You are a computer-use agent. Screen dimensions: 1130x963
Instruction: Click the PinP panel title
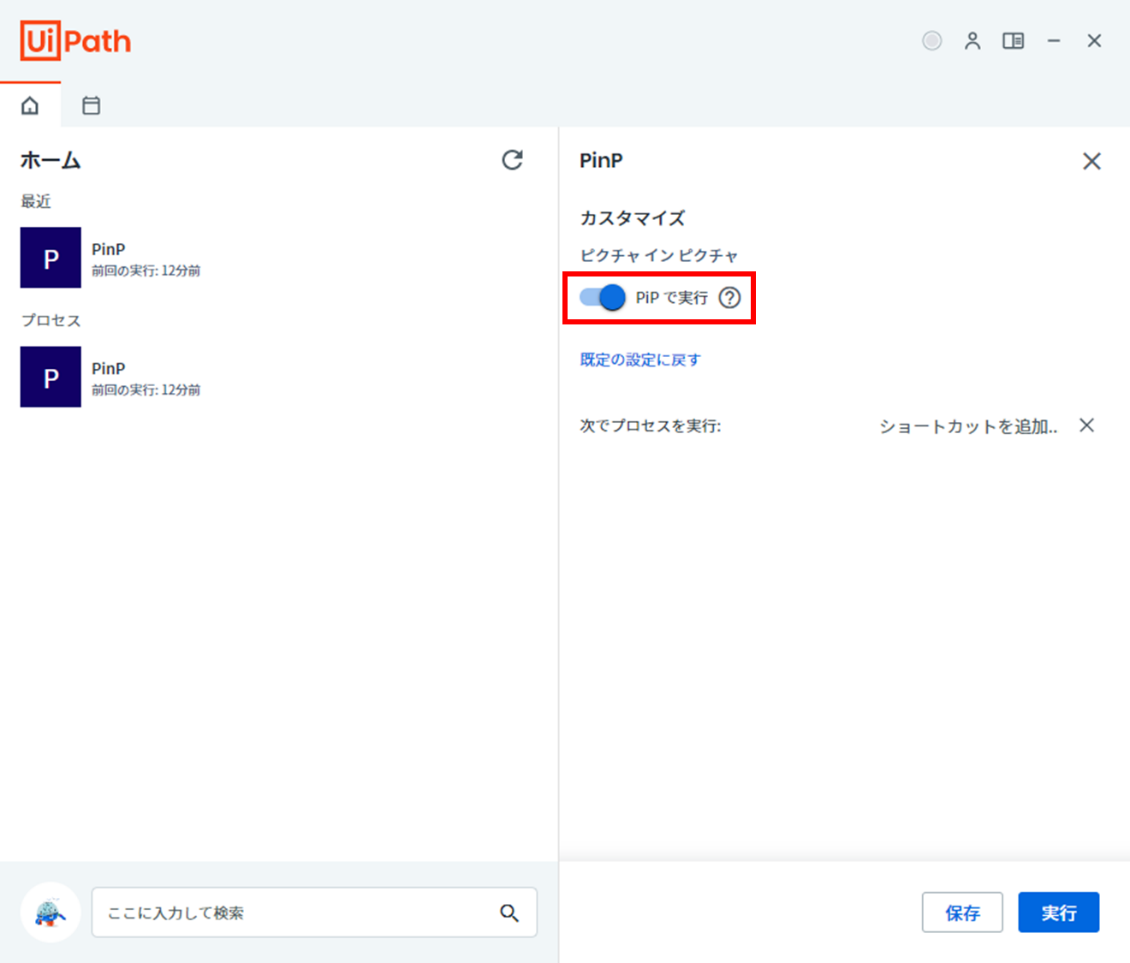601,161
